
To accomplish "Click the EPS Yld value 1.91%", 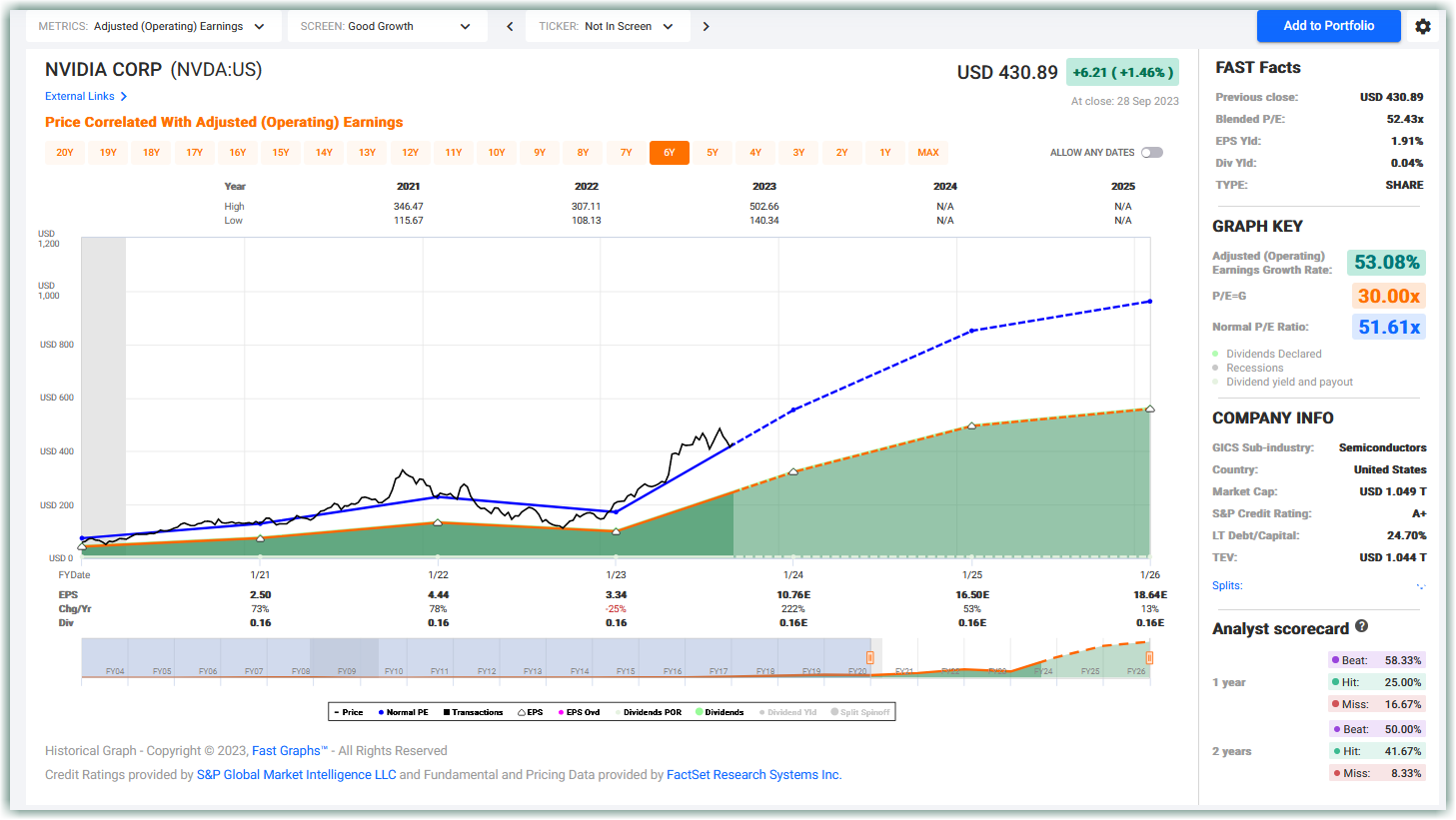I will tap(1407, 141).
